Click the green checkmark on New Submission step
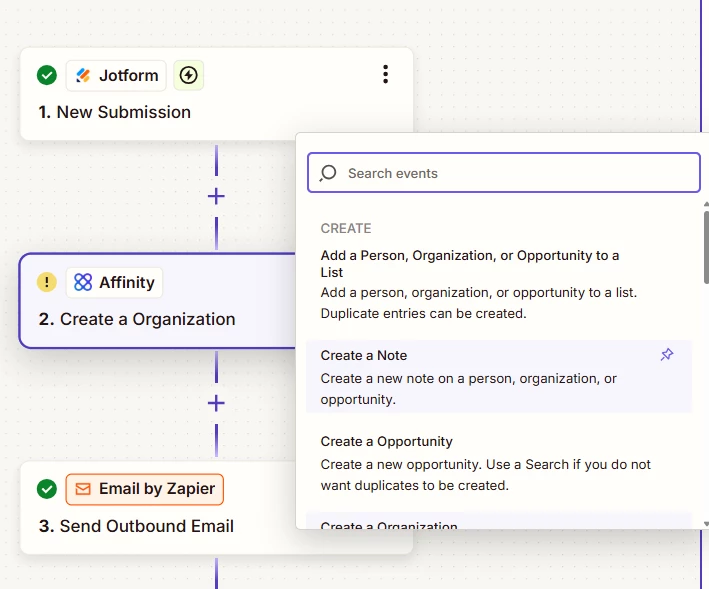Screen dimensions: 709x589 coord(47,75)
